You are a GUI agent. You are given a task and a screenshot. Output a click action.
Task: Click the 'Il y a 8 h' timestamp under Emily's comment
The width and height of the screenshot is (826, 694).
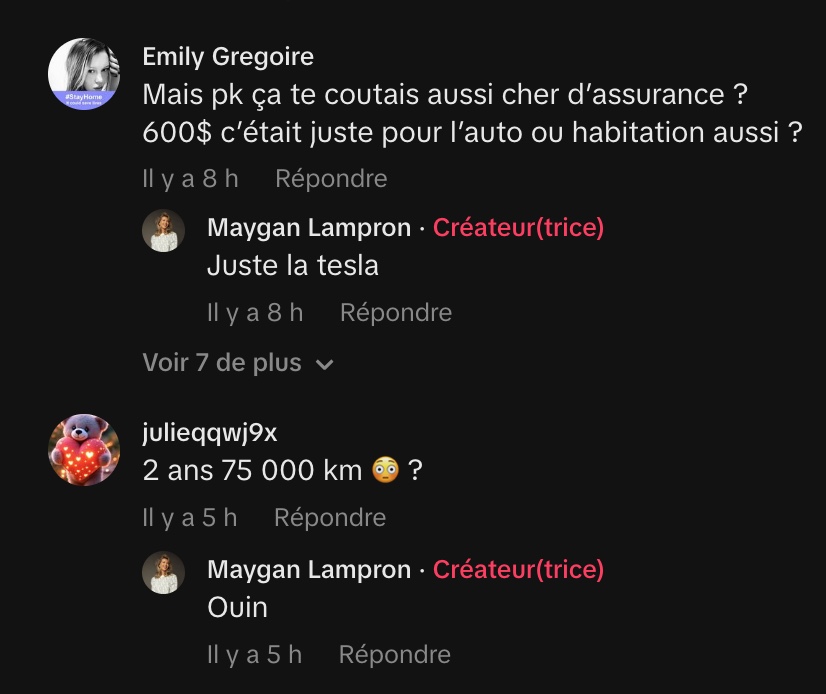coord(190,179)
